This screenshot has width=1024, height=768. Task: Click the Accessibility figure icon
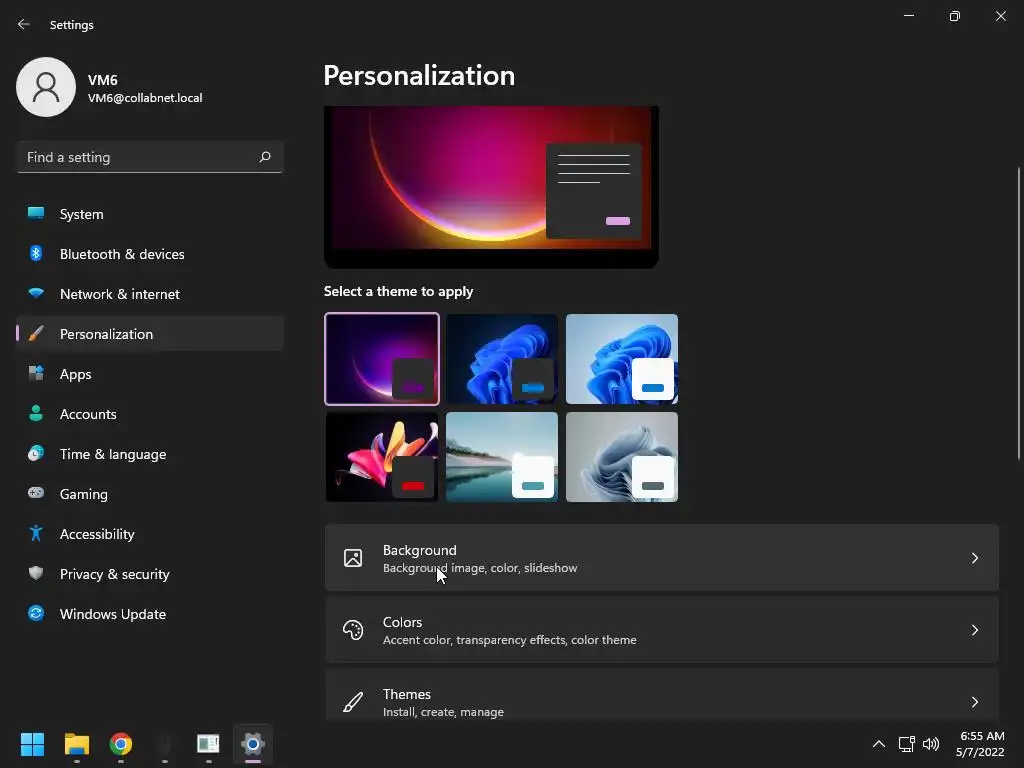(36, 534)
